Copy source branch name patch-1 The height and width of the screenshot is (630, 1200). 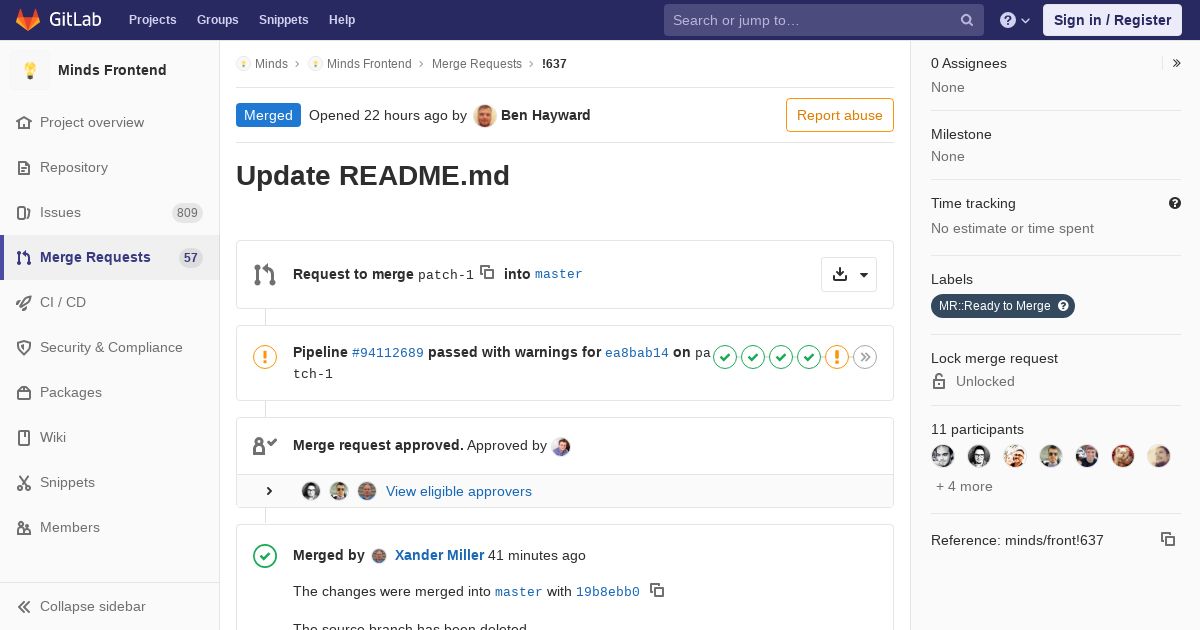pyautogui.click(x=487, y=272)
